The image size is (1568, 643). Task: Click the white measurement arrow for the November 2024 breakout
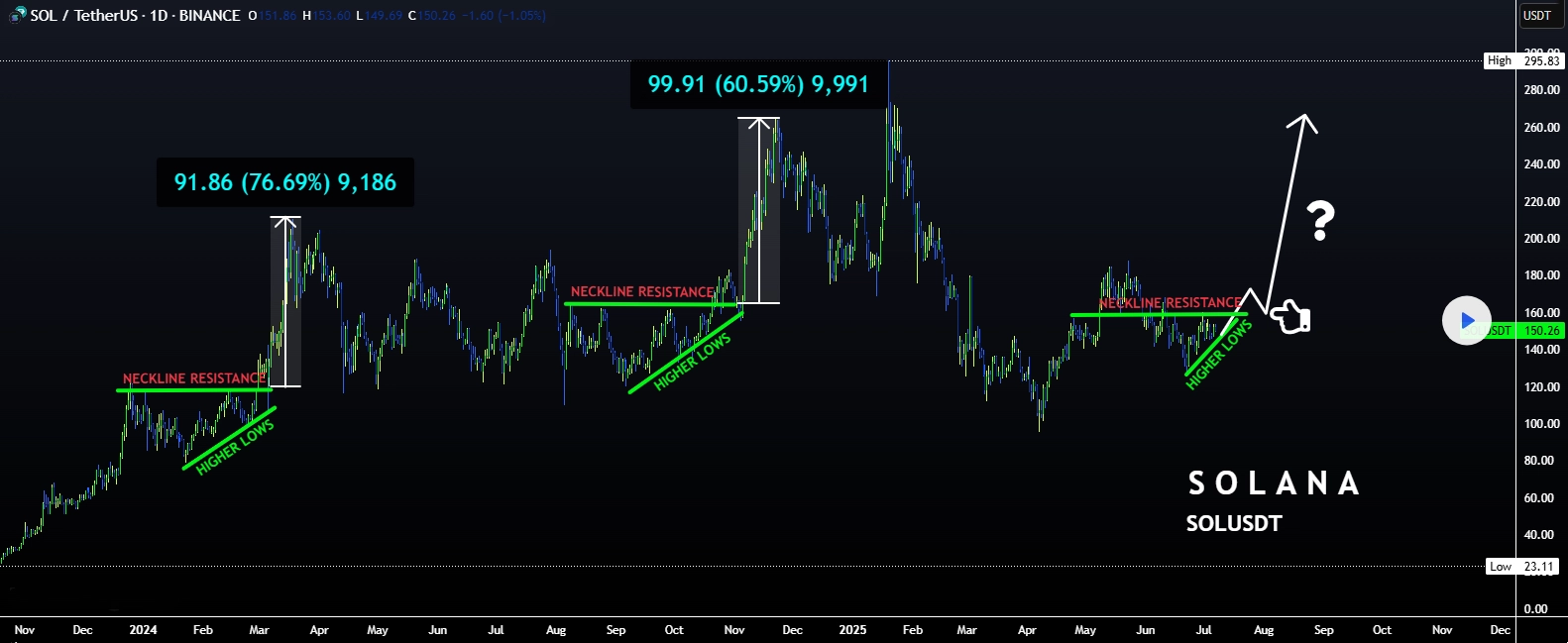(759, 210)
